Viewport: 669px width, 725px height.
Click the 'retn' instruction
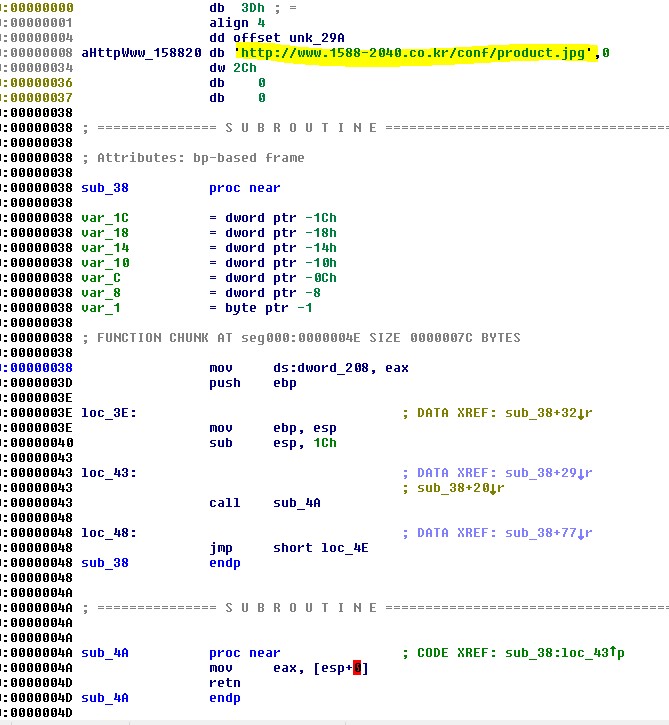point(225,683)
